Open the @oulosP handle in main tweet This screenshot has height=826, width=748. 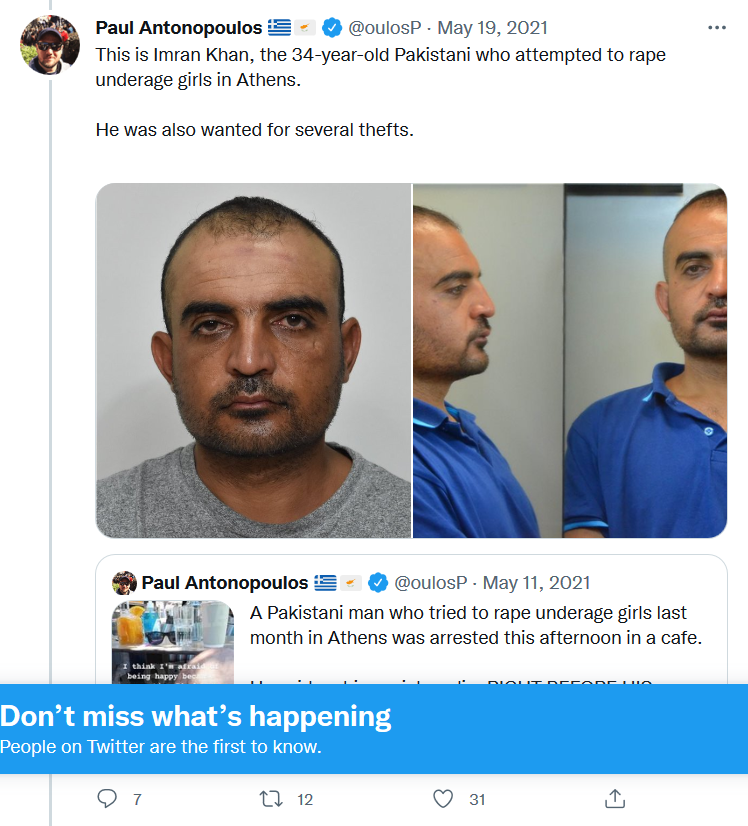[x=385, y=27]
